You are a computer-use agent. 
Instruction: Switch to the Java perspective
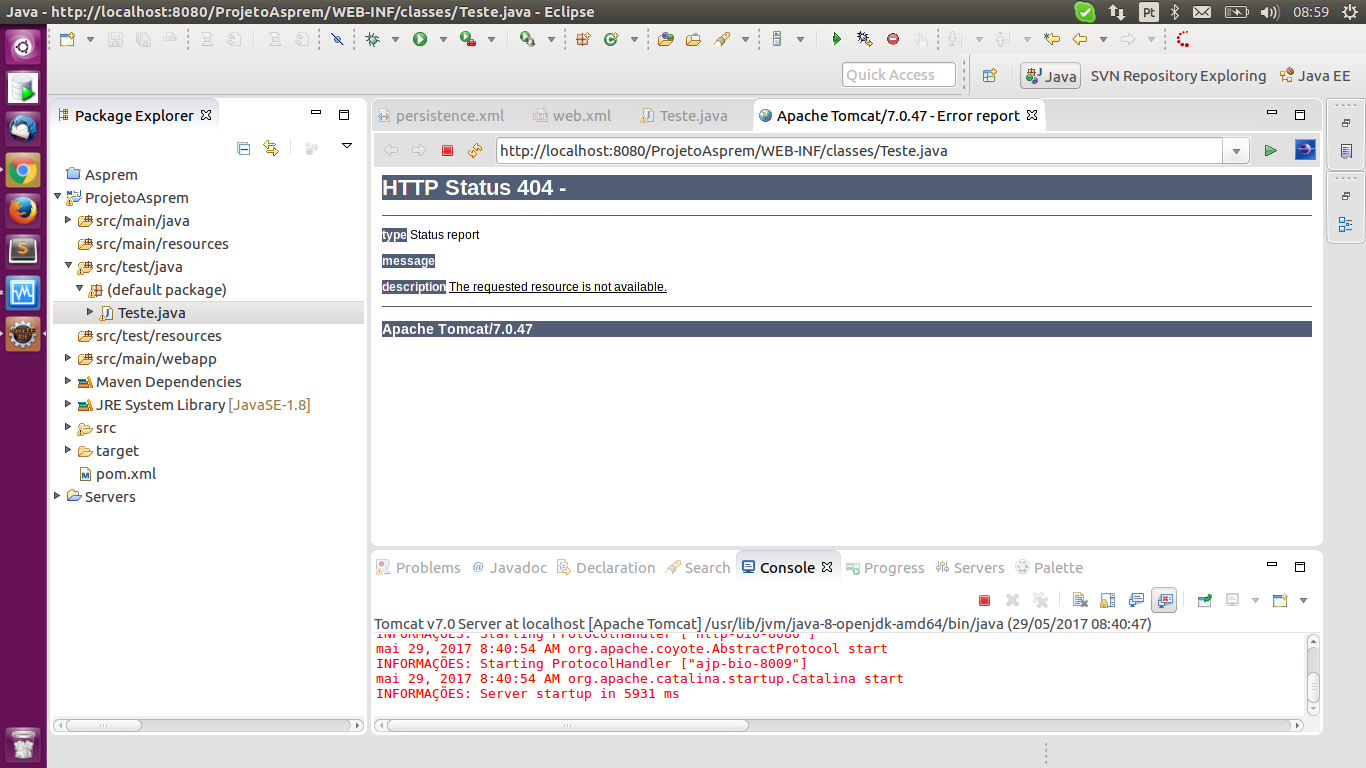tap(1050, 76)
